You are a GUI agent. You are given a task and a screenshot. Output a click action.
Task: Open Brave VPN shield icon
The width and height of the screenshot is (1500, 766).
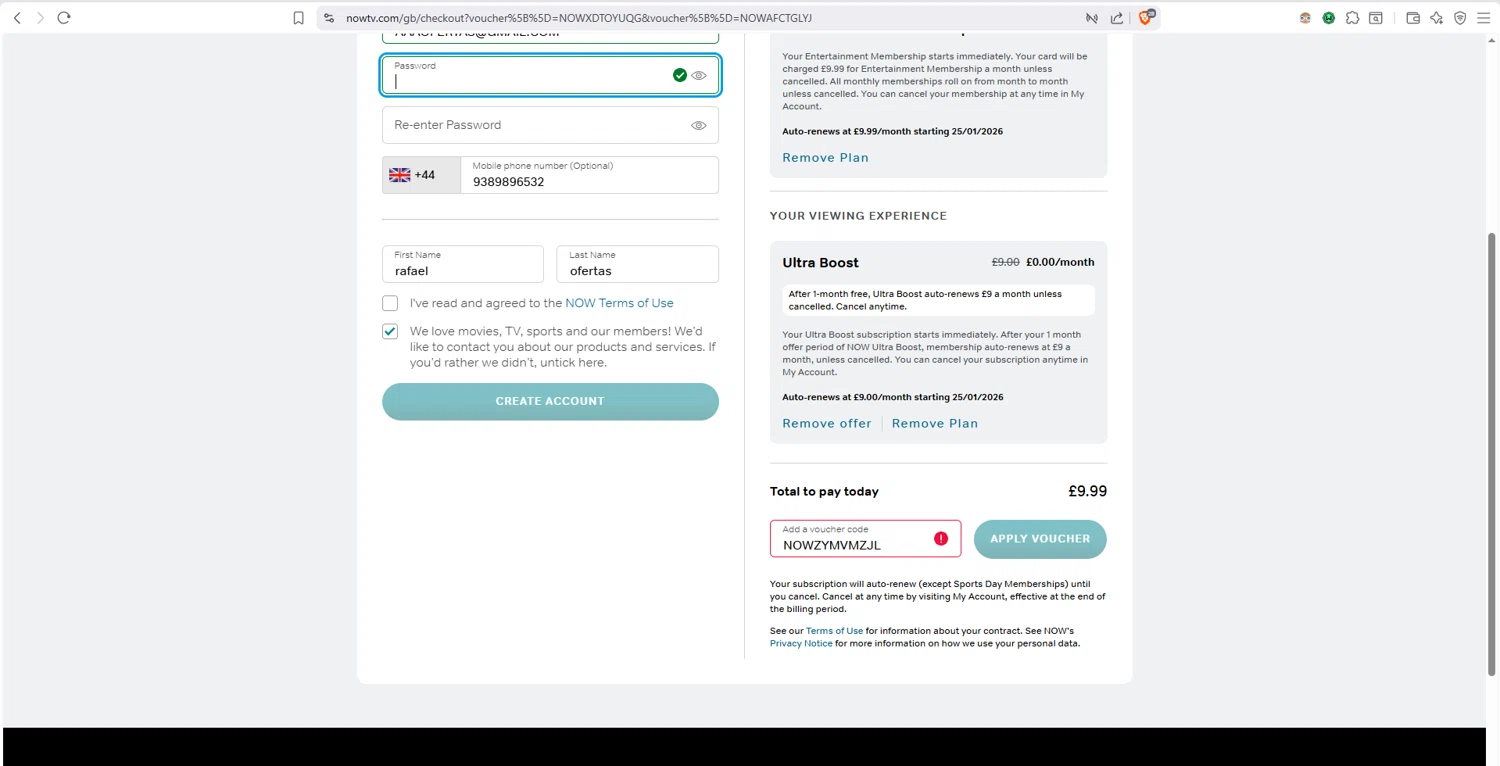(x=1460, y=18)
